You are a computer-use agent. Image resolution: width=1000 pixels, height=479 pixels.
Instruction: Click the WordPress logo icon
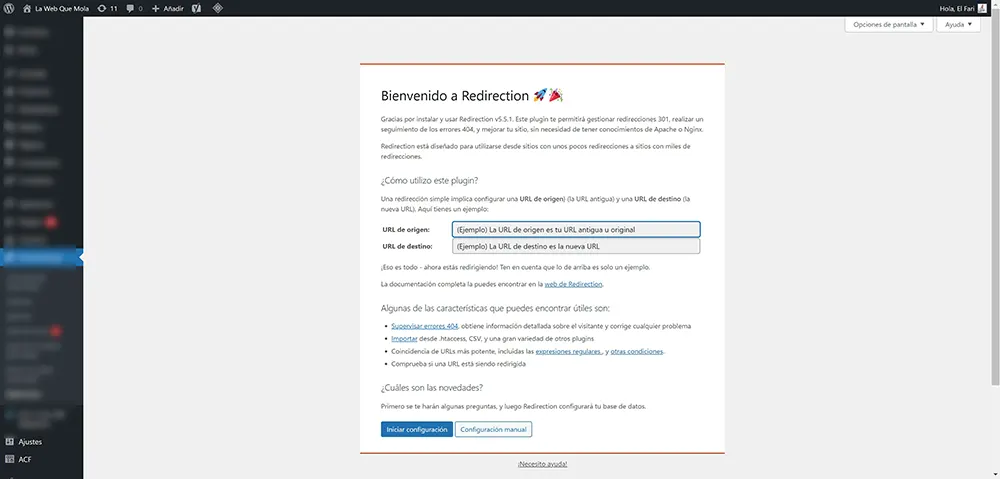tap(8, 7)
